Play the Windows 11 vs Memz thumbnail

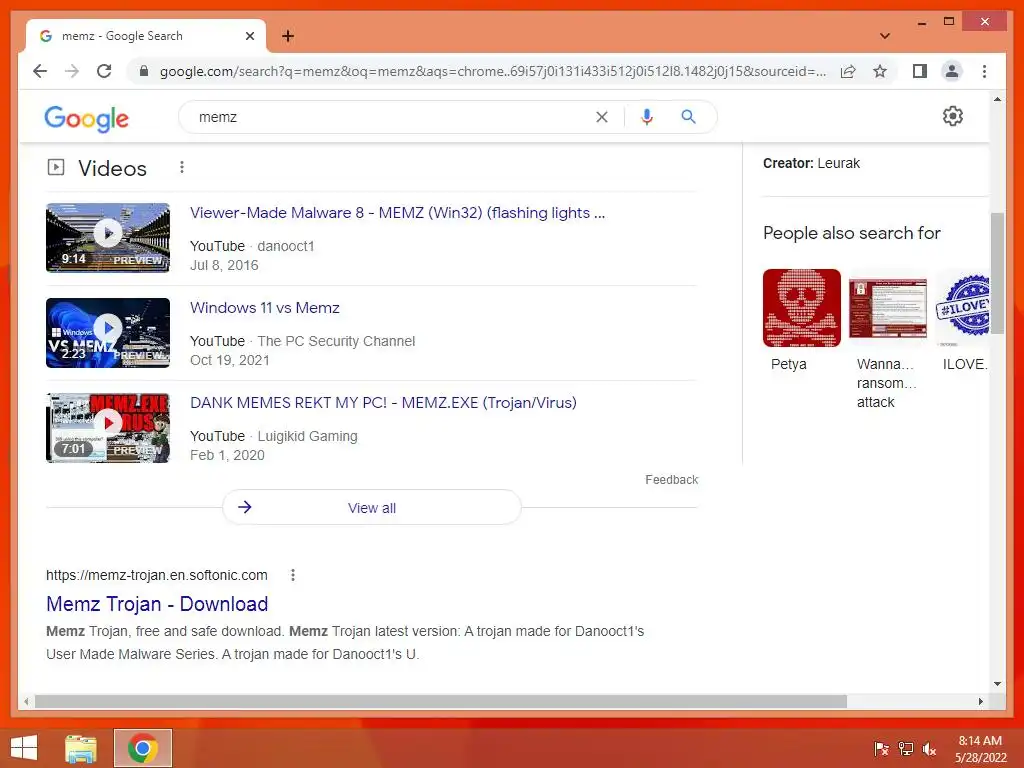click(x=108, y=332)
